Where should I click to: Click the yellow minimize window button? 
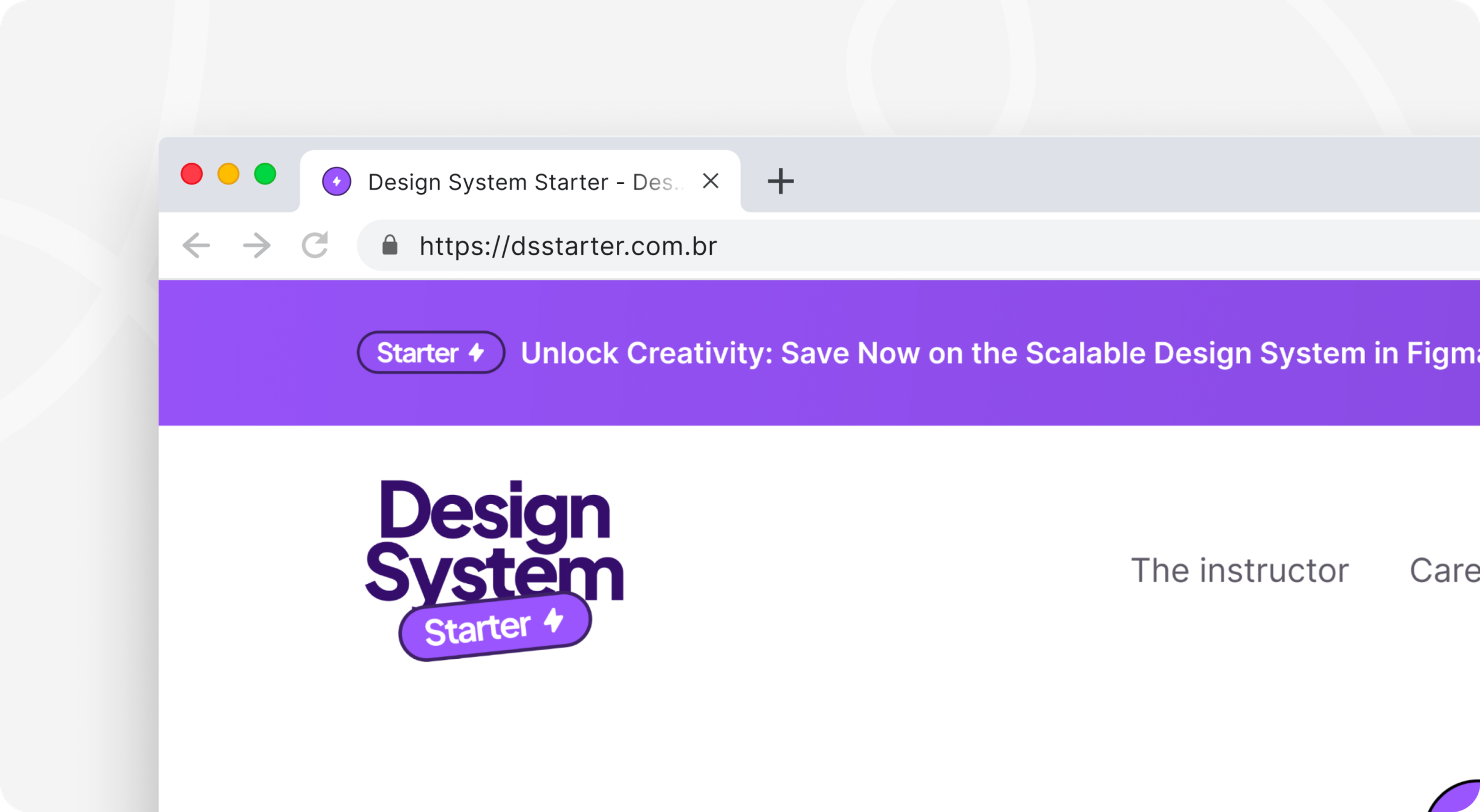coord(229,174)
